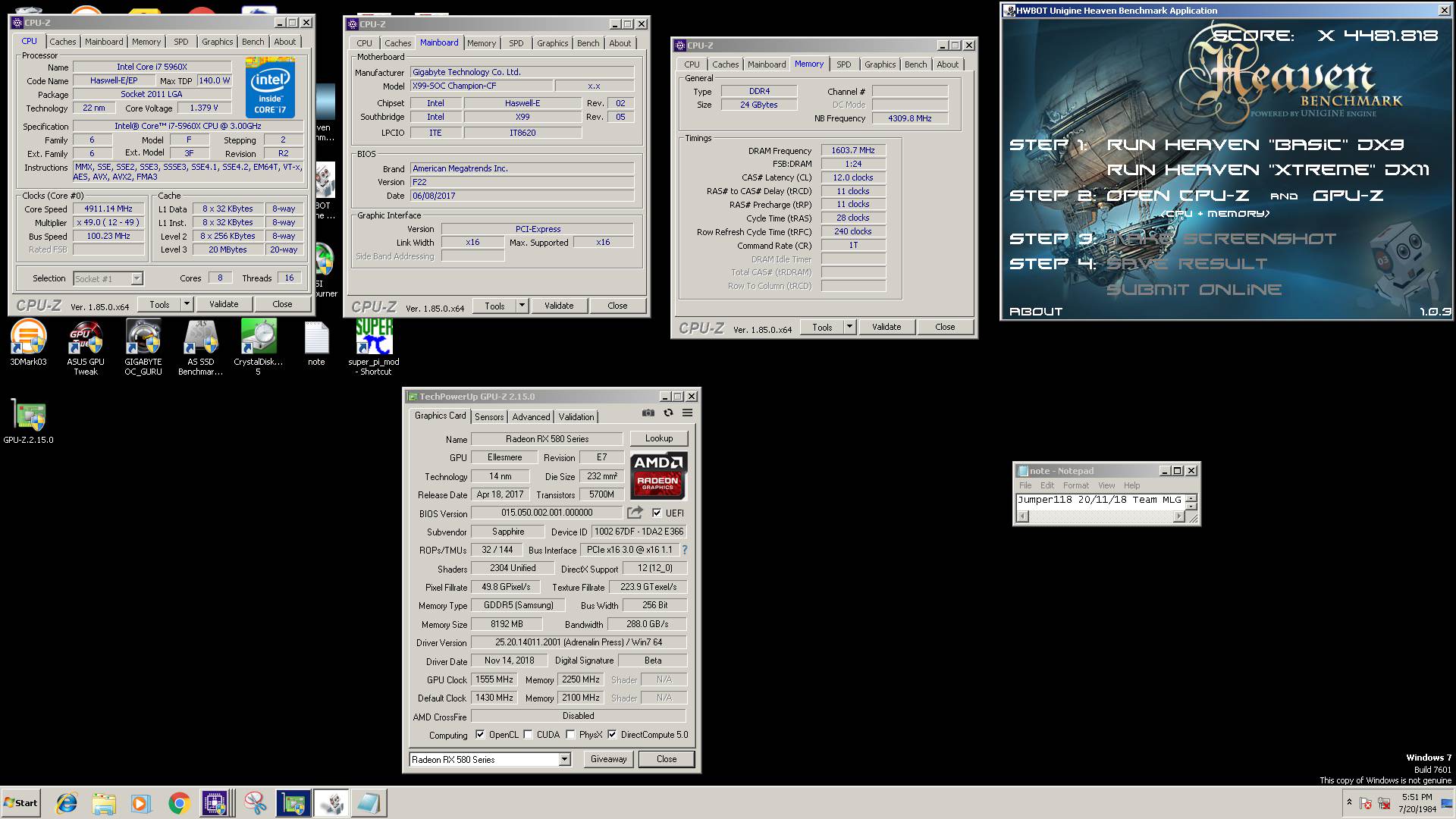Screen dimensions: 1456x819
Task: Click the Close button in GPU-Z
Action: [x=667, y=759]
